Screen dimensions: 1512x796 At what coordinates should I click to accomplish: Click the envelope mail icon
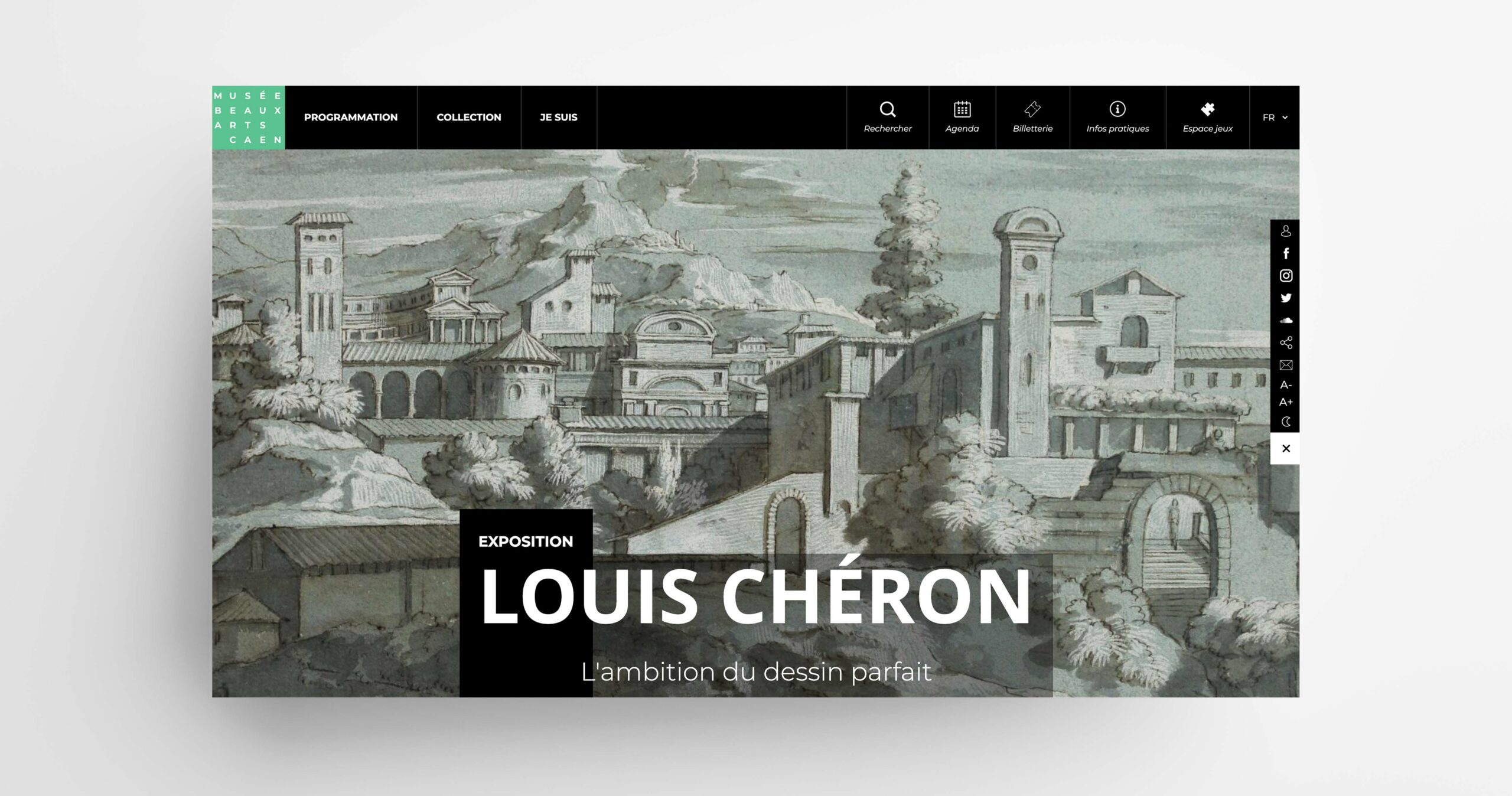[1286, 365]
